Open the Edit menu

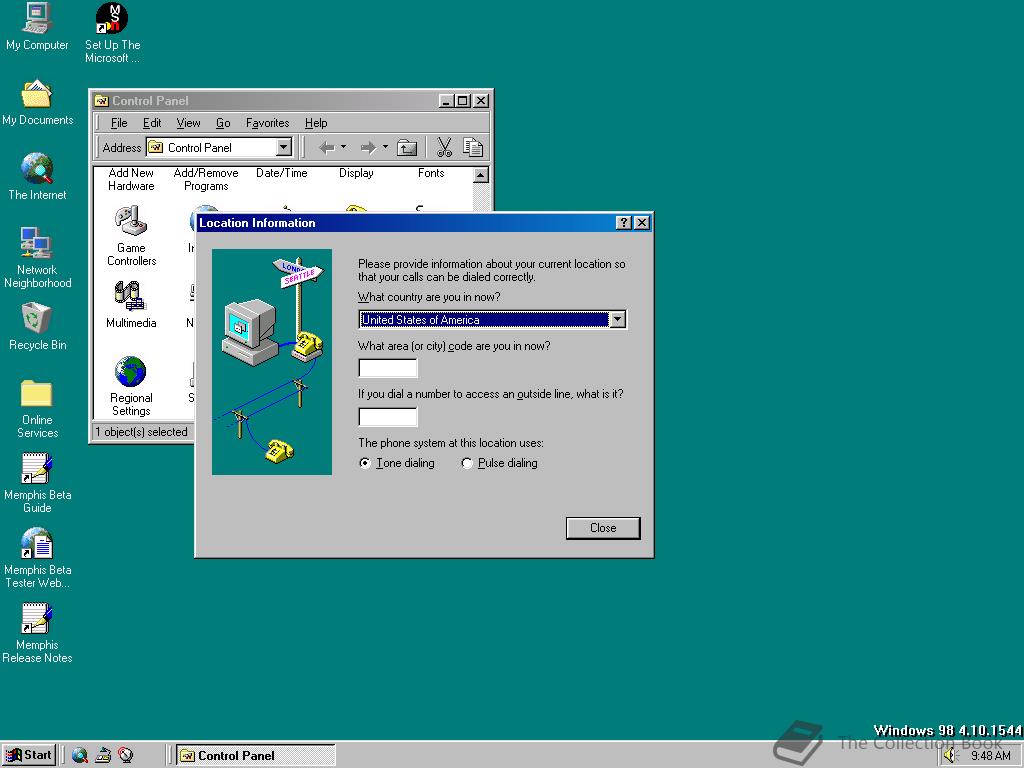point(152,123)
